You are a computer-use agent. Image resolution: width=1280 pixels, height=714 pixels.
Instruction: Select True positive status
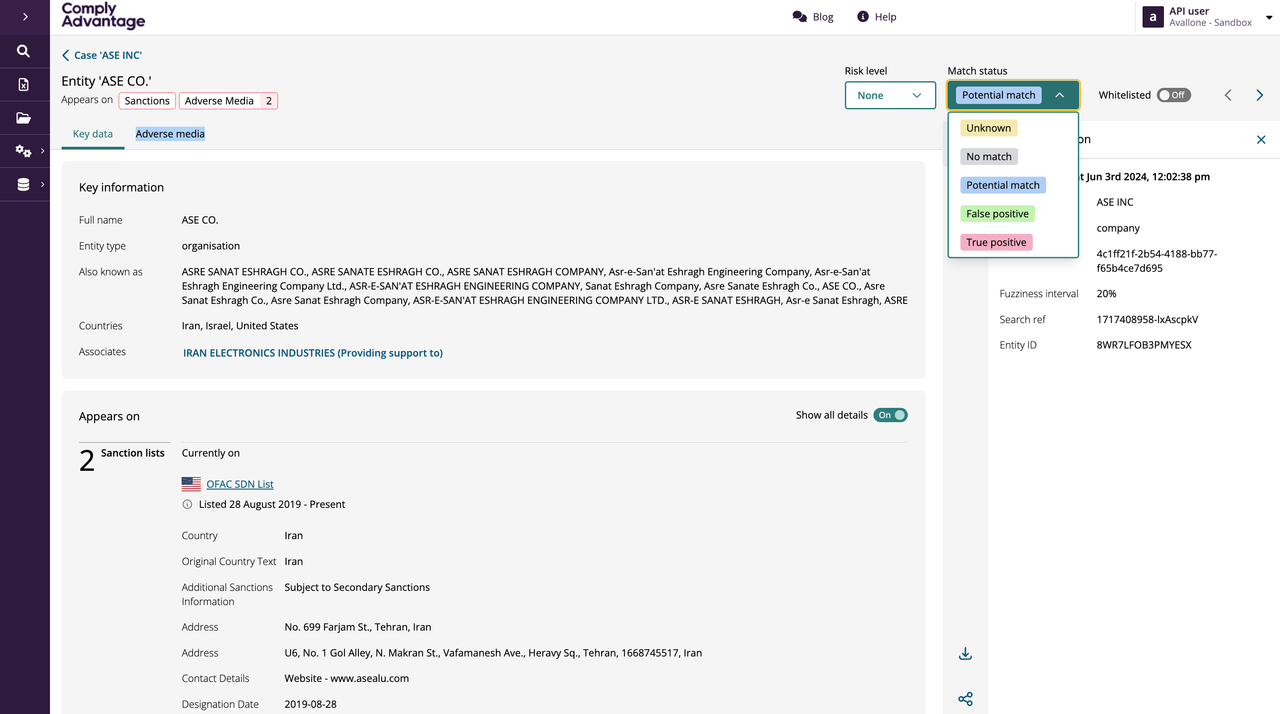[996, 242]
